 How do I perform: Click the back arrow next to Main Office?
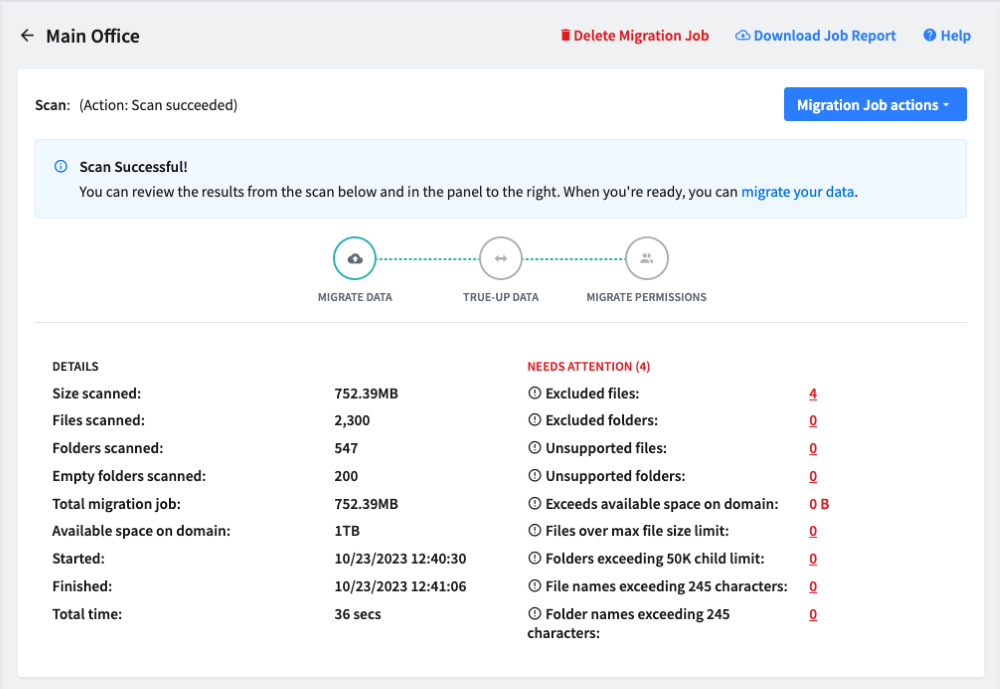[27, 36]
